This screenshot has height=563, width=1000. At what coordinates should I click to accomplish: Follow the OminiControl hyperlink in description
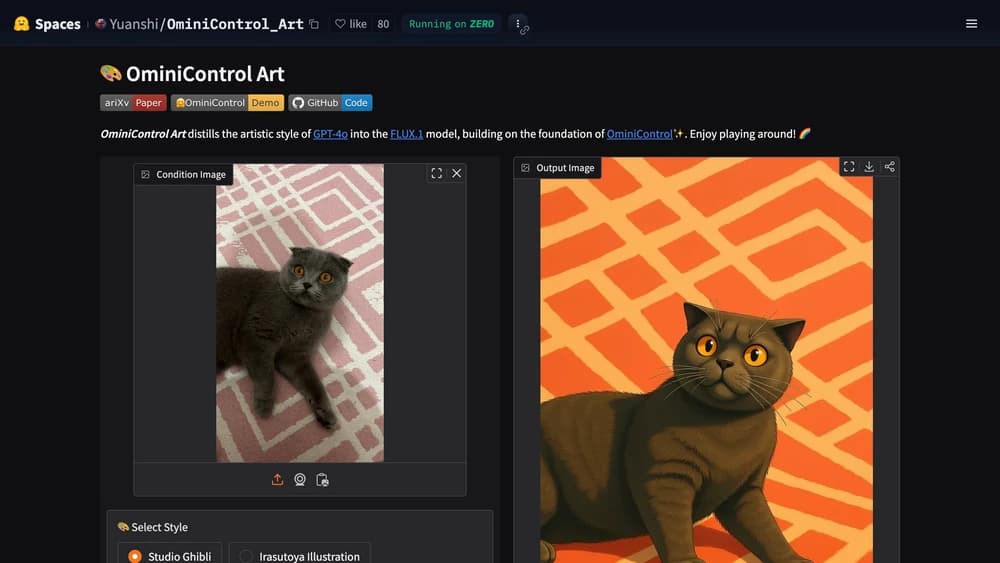coord(639,134)
